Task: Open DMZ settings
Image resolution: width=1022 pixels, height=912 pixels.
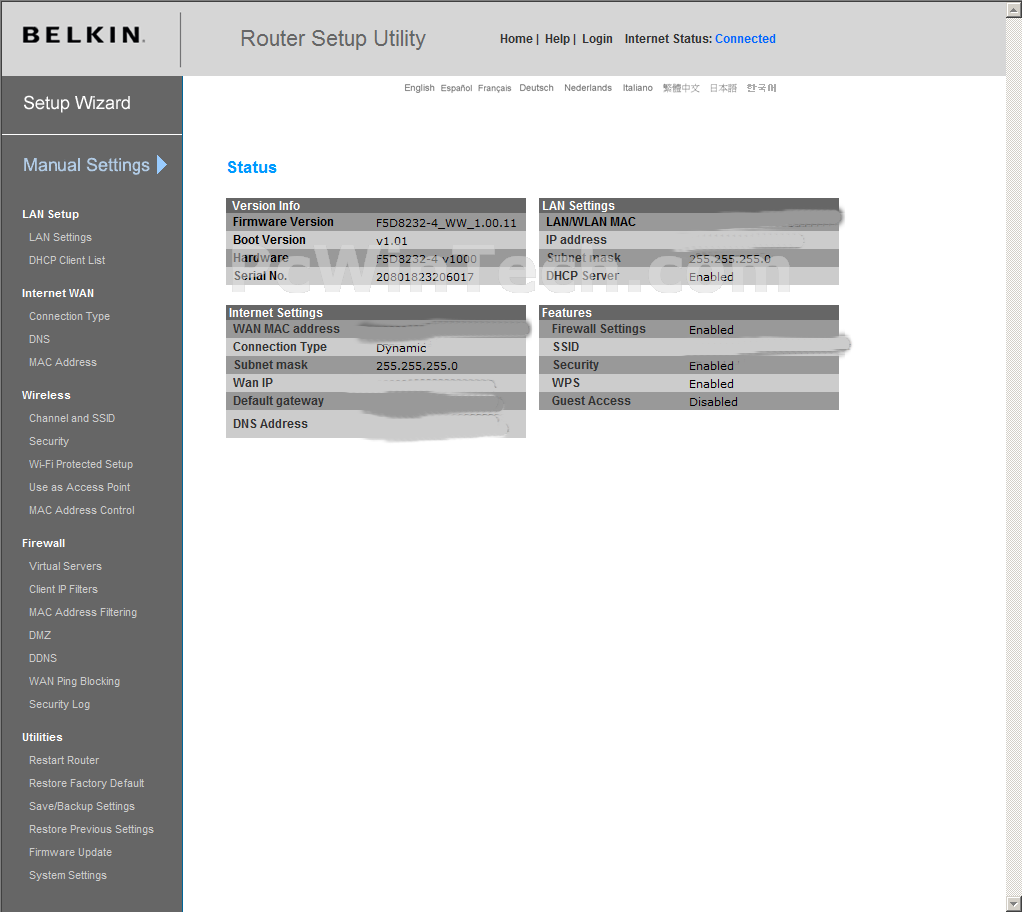Action: click(40, 635)
